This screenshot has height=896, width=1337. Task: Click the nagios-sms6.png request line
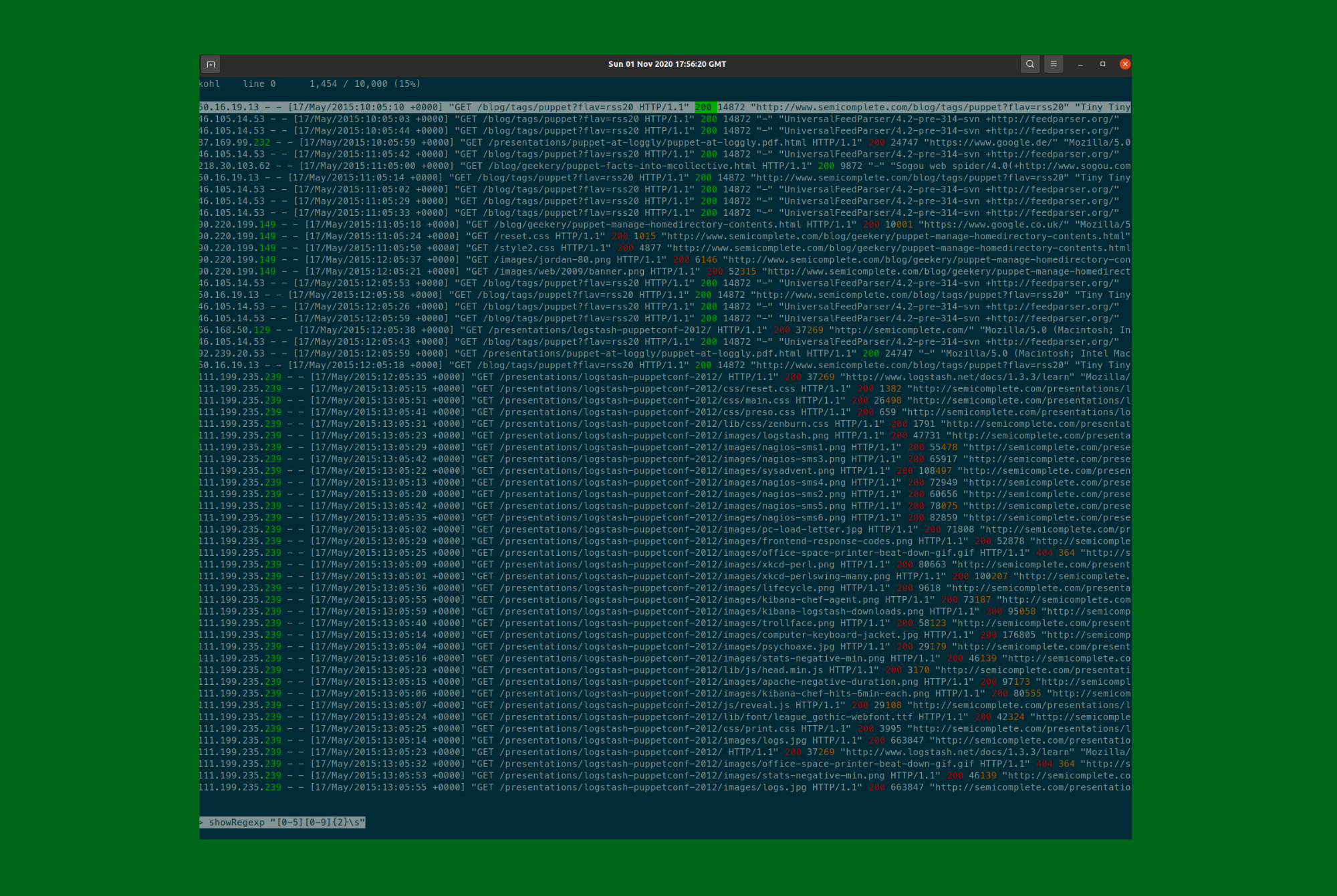click(665, 517)
